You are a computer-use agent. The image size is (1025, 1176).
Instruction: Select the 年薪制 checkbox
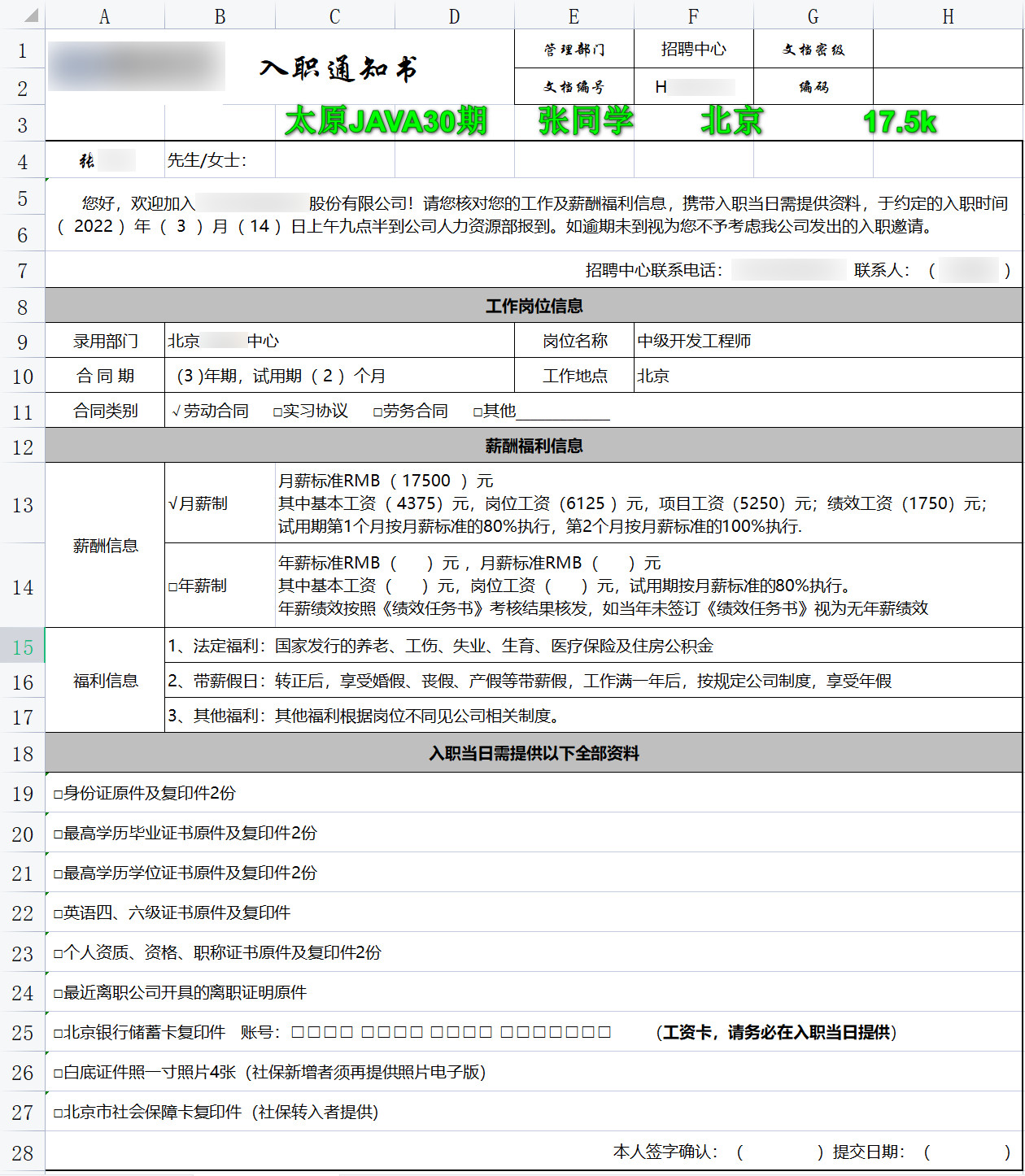click(172, 586)
